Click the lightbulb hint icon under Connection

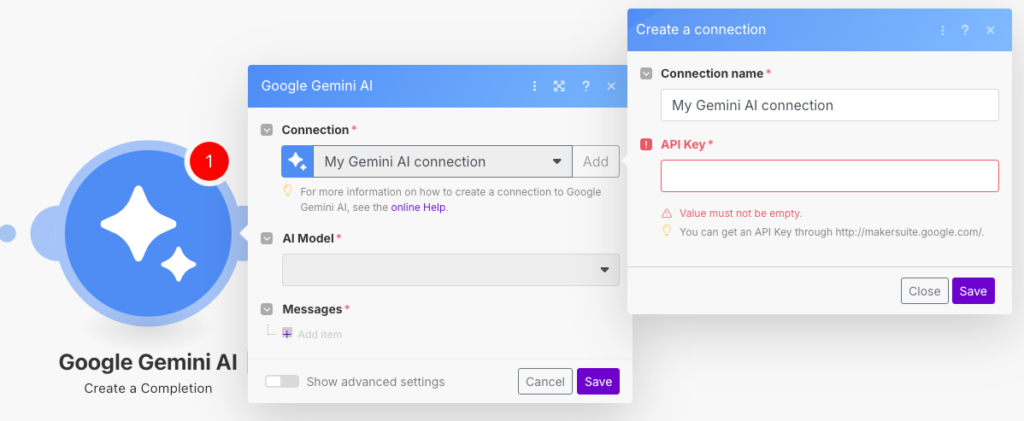tap(287, 191)
